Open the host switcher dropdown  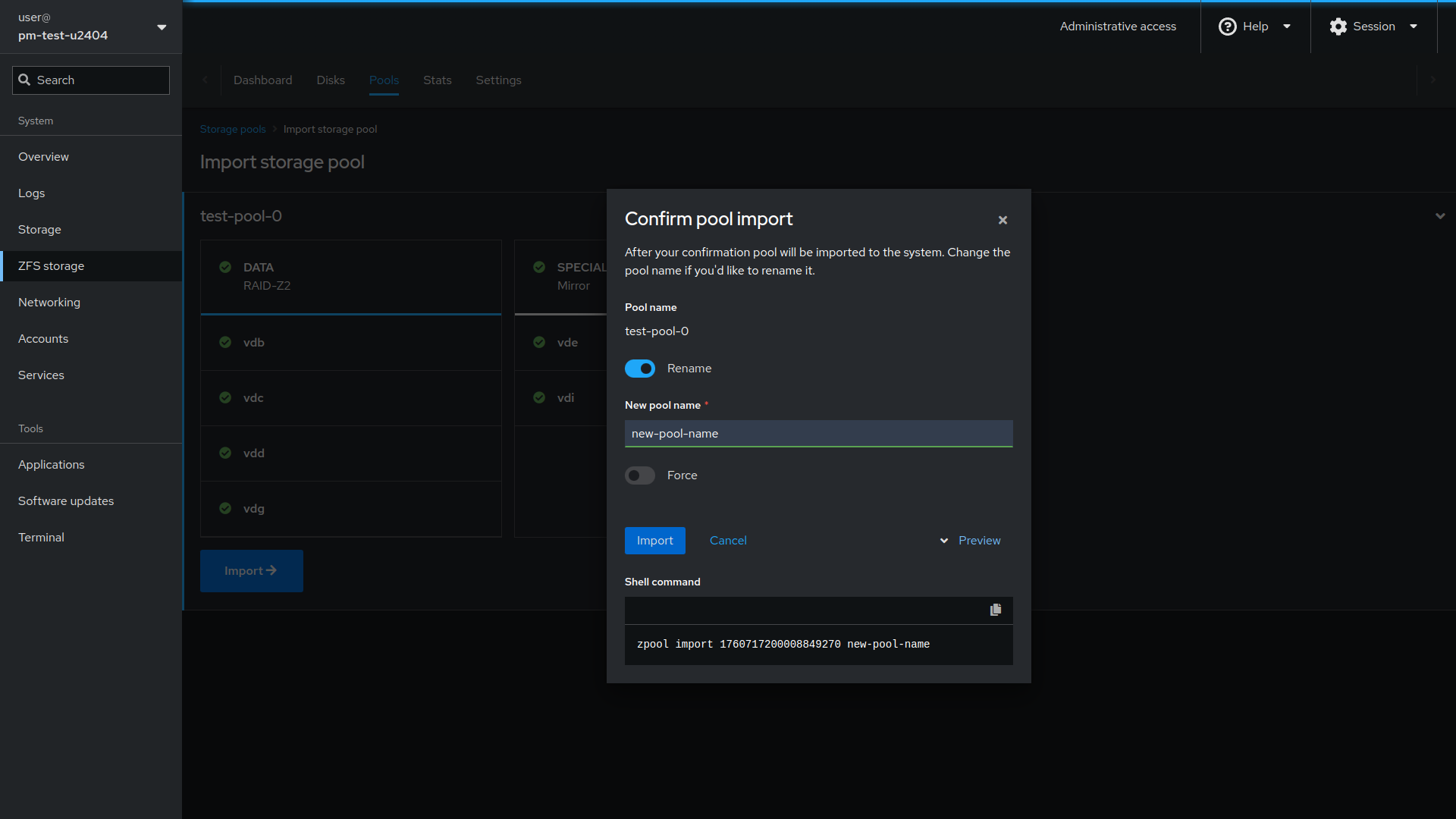coord(162,27)
